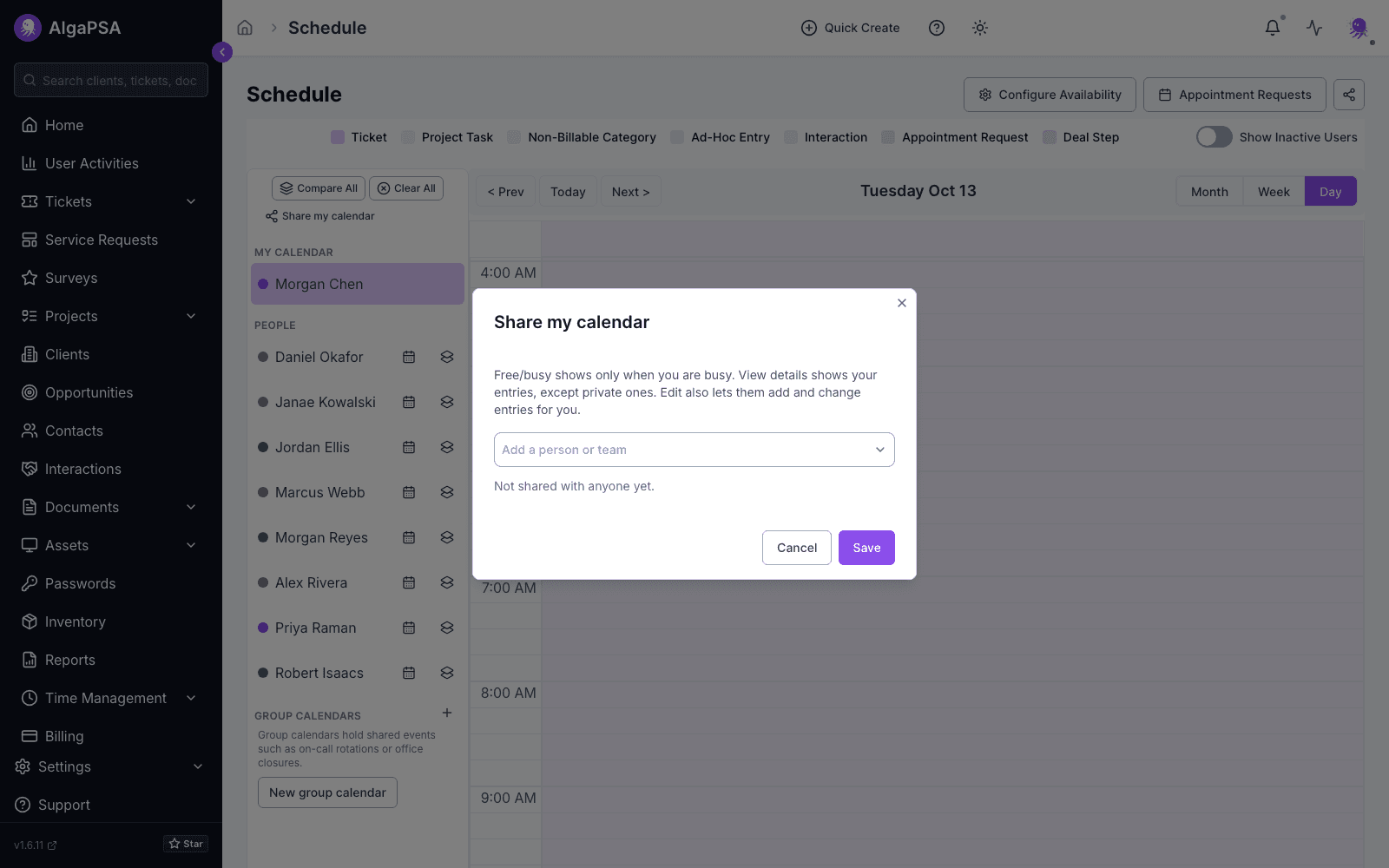Image resolution: width=1389 pixels, height=868 pixels.
Task: Toggle Ad-Hoc Entry filter checkbox
Action: point(677,137)
